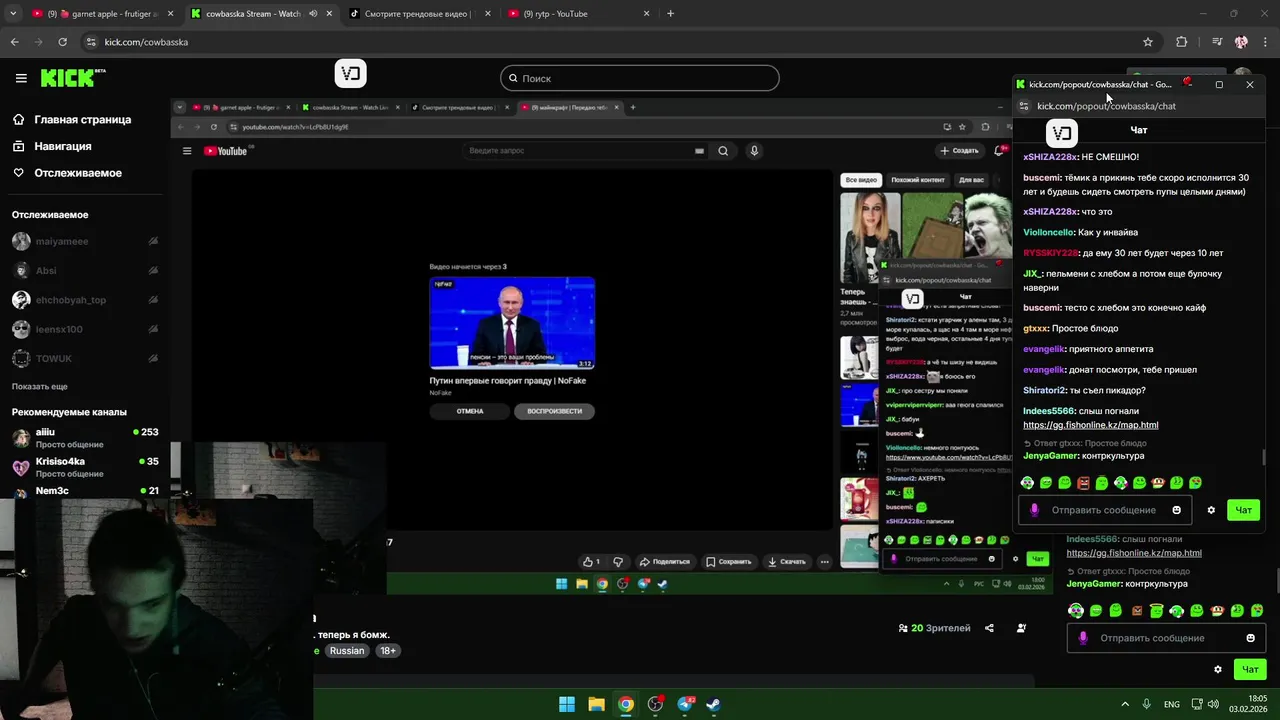Focus the popout chat message input
The width and height of the screenshot is (1280, 720).
(1103, 510)
